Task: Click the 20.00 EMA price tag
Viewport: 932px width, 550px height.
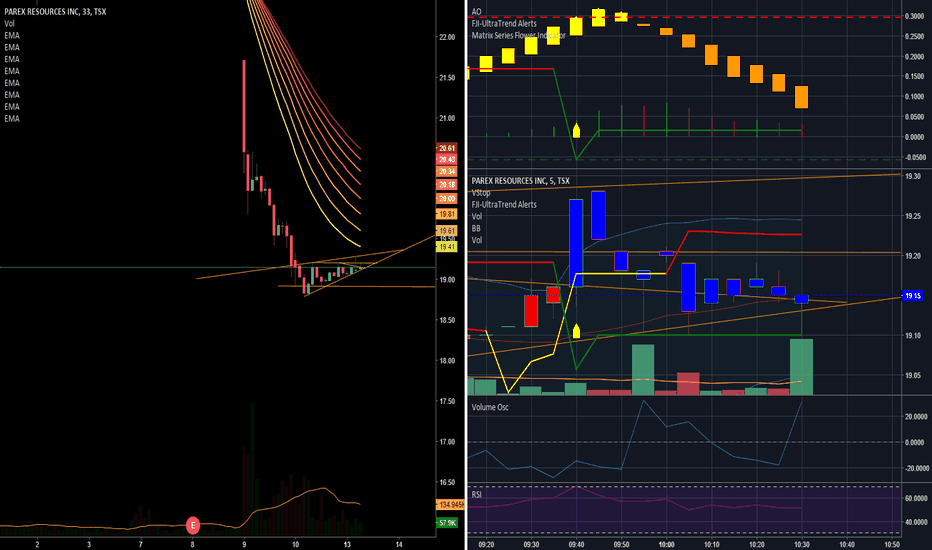Action: (x=447, y=199)
